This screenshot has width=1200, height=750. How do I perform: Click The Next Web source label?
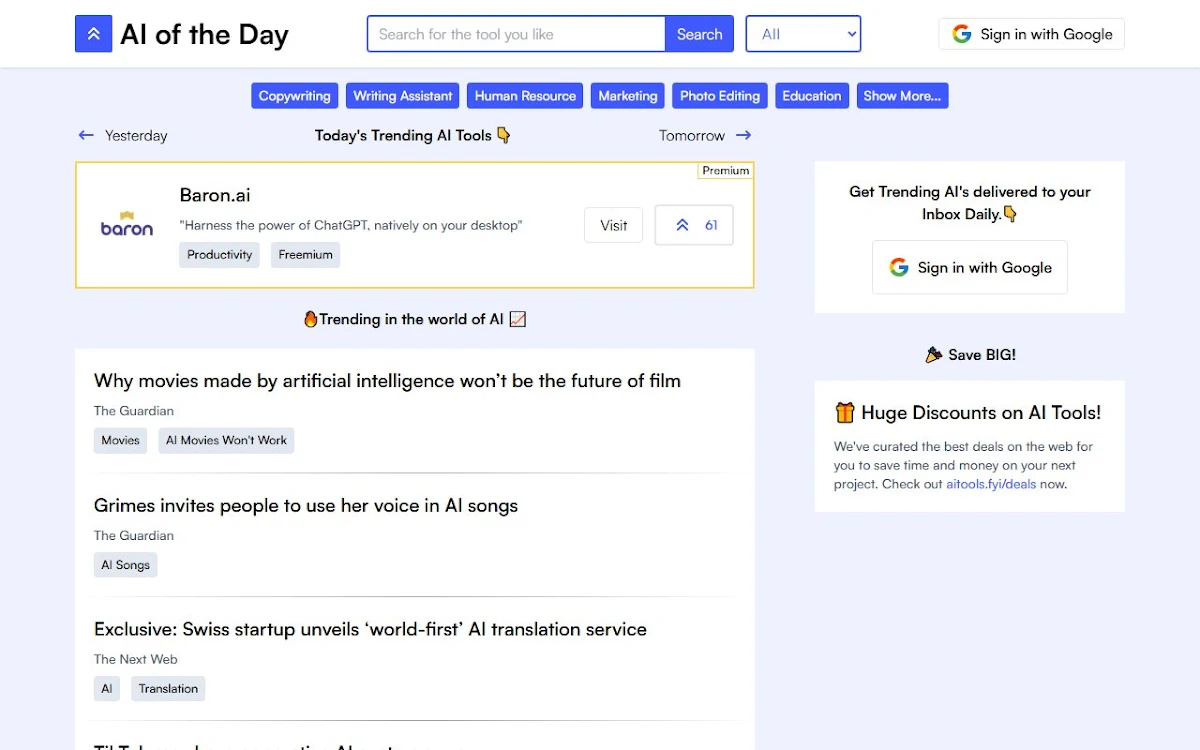[x=136, y=659]
